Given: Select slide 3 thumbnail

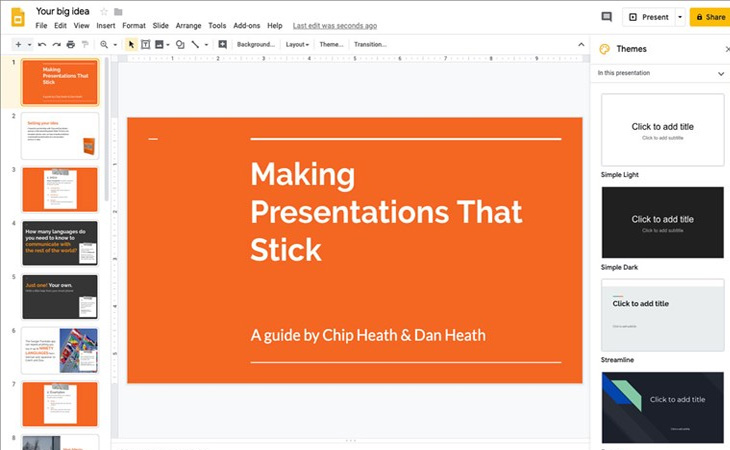Looking at the screenshot, I should 60,189.
